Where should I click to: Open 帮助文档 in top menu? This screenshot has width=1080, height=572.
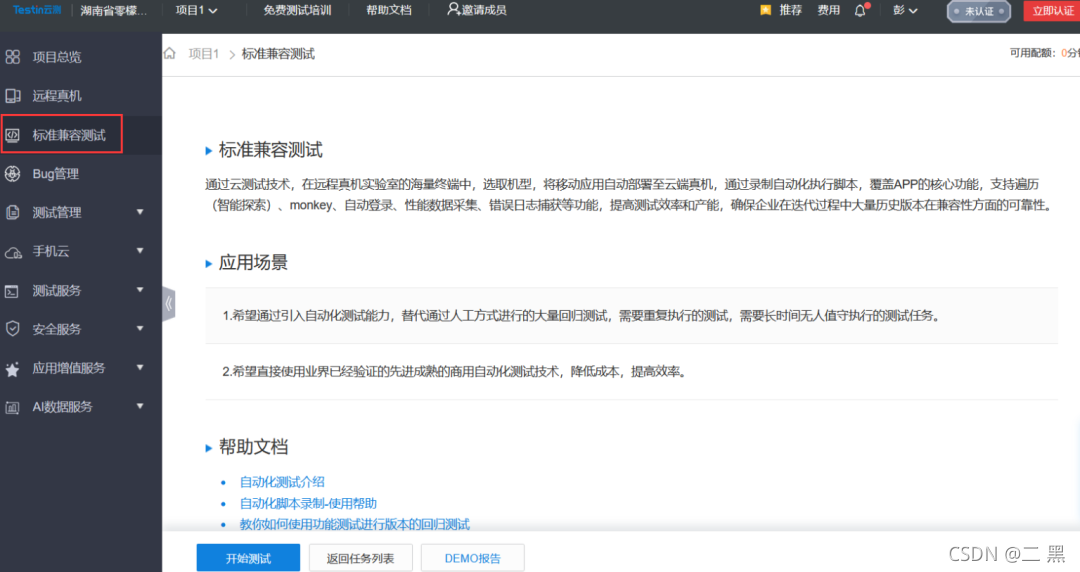(x=389, y=10)
